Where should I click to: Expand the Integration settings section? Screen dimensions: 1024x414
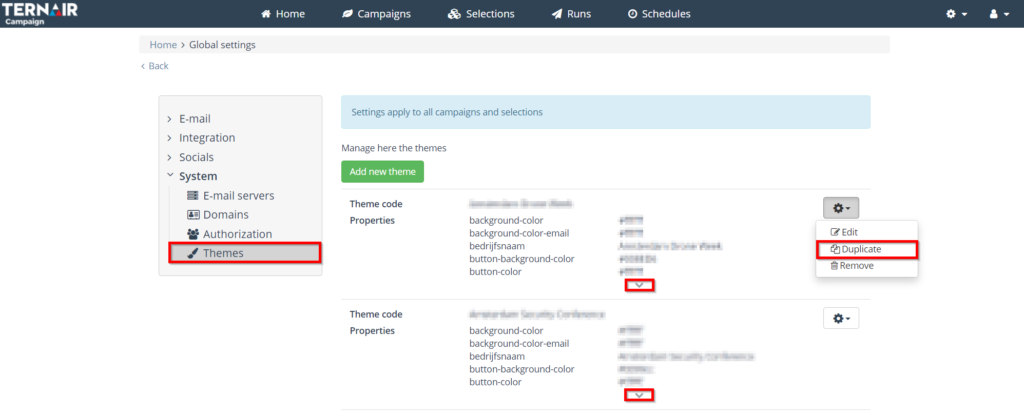(x=206, y=138)
